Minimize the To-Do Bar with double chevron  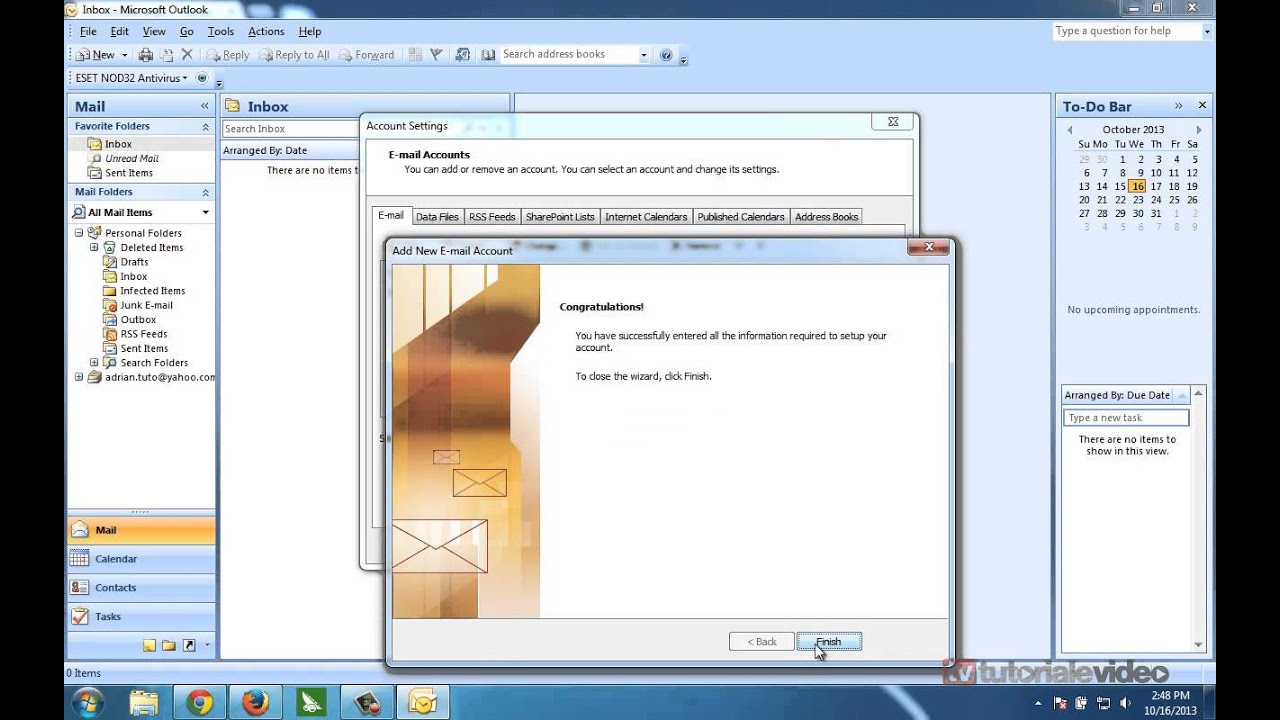pyautogui.click(x=1178, y=105)
